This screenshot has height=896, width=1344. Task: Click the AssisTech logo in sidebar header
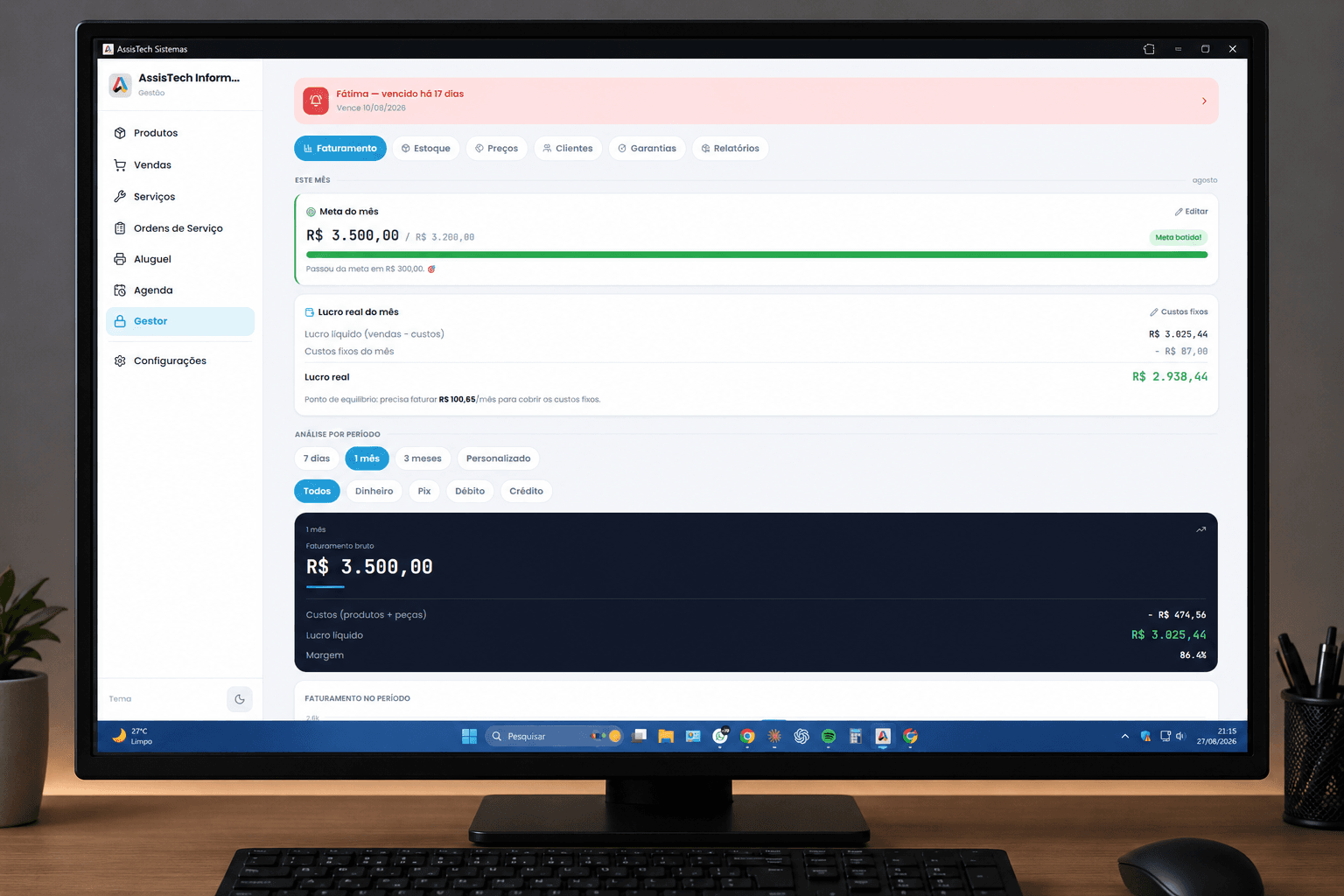[x=120, y=85]
